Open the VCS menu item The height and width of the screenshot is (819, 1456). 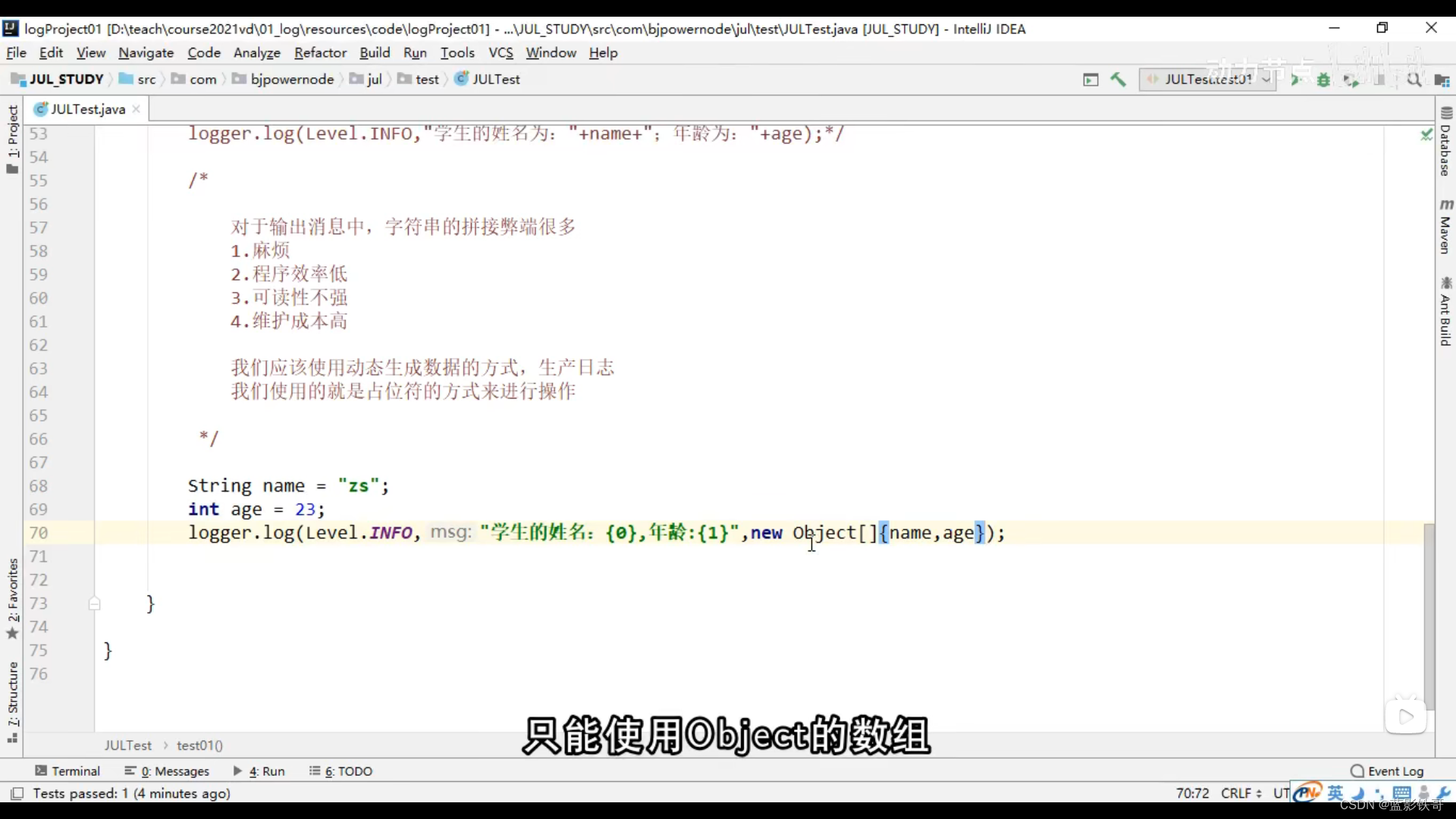(500, 52)
